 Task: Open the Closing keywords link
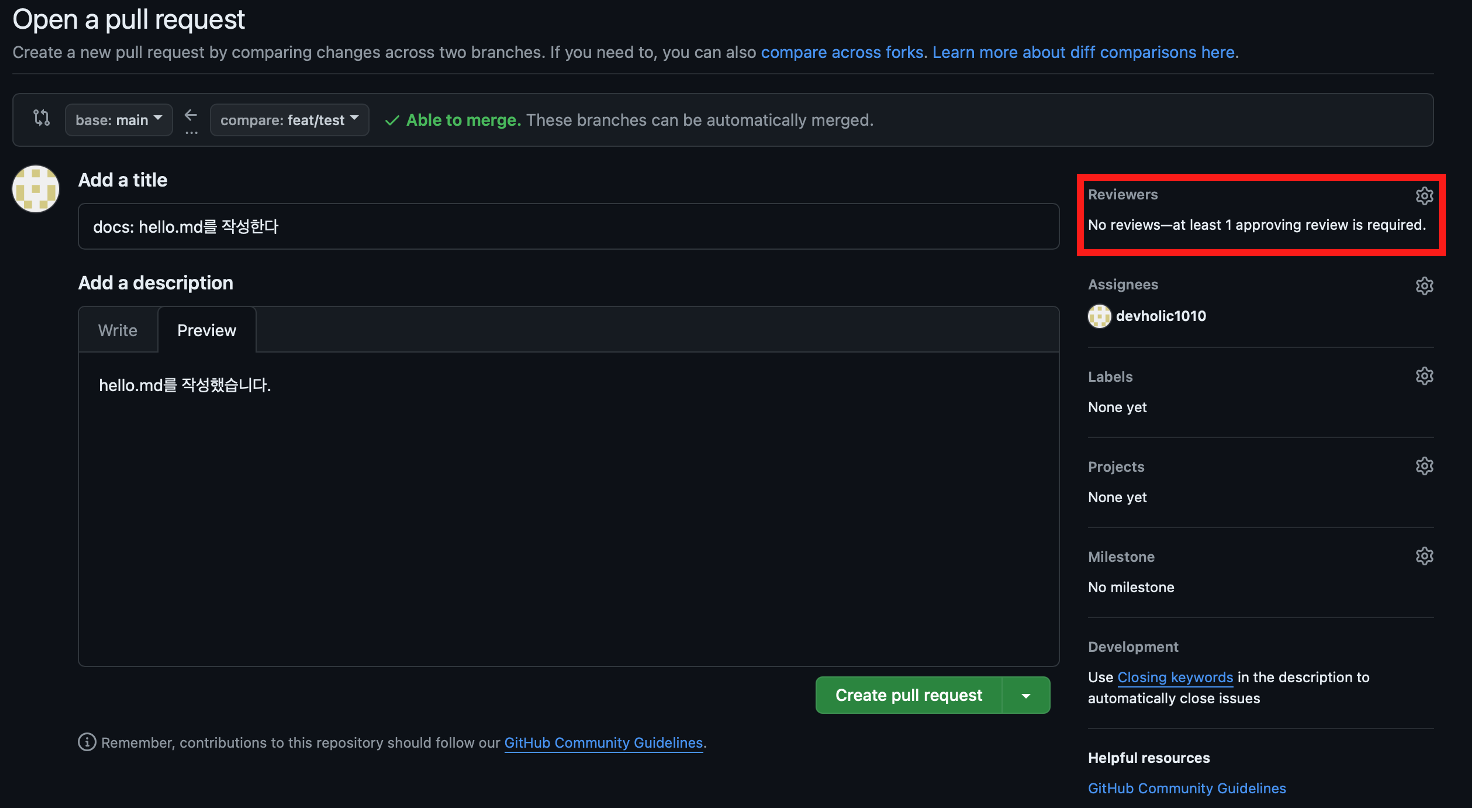1175,677
